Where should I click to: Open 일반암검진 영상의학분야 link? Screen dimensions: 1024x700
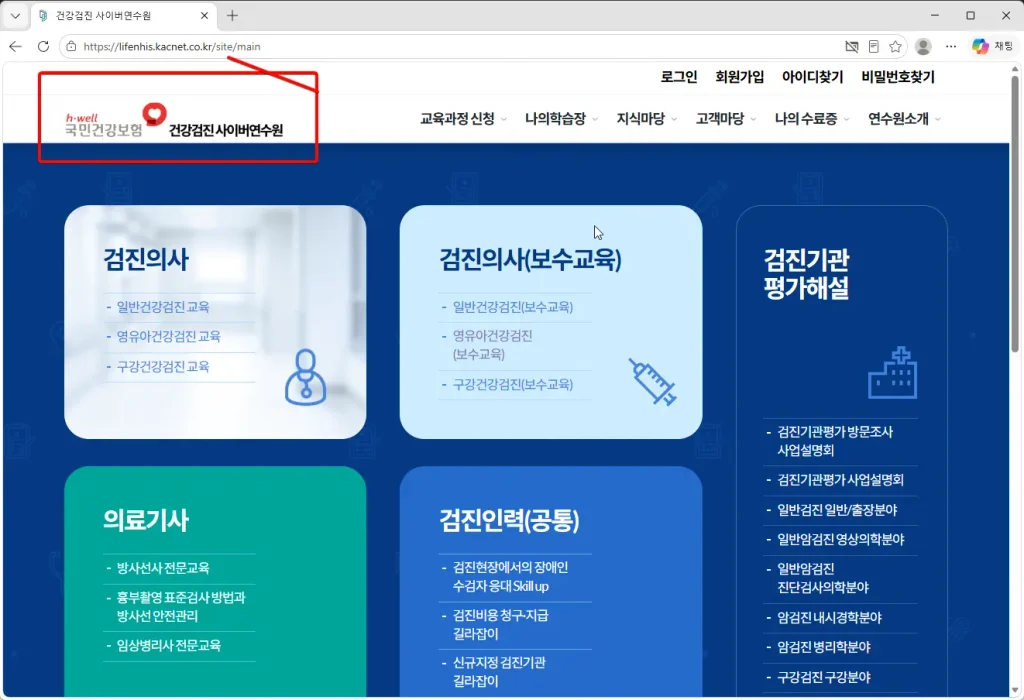(840, 539)
